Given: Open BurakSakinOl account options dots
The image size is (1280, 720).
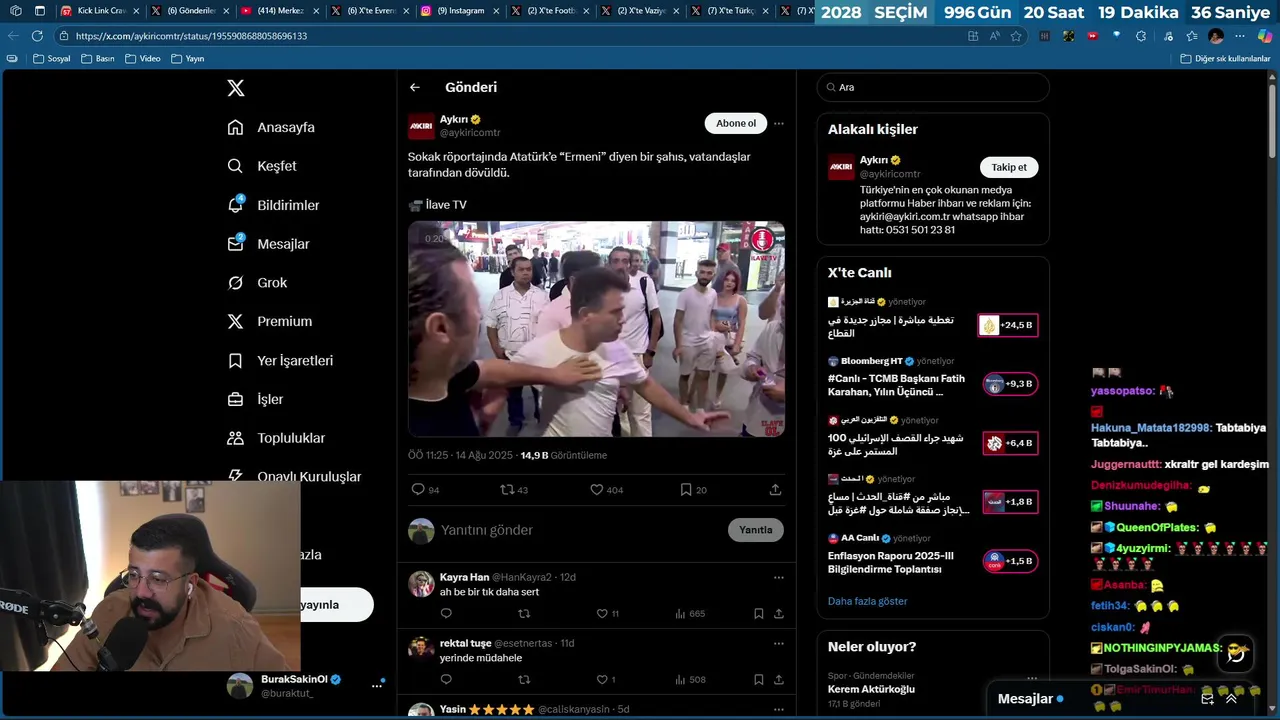Looking at the screenshot, I should pos(377,685).
